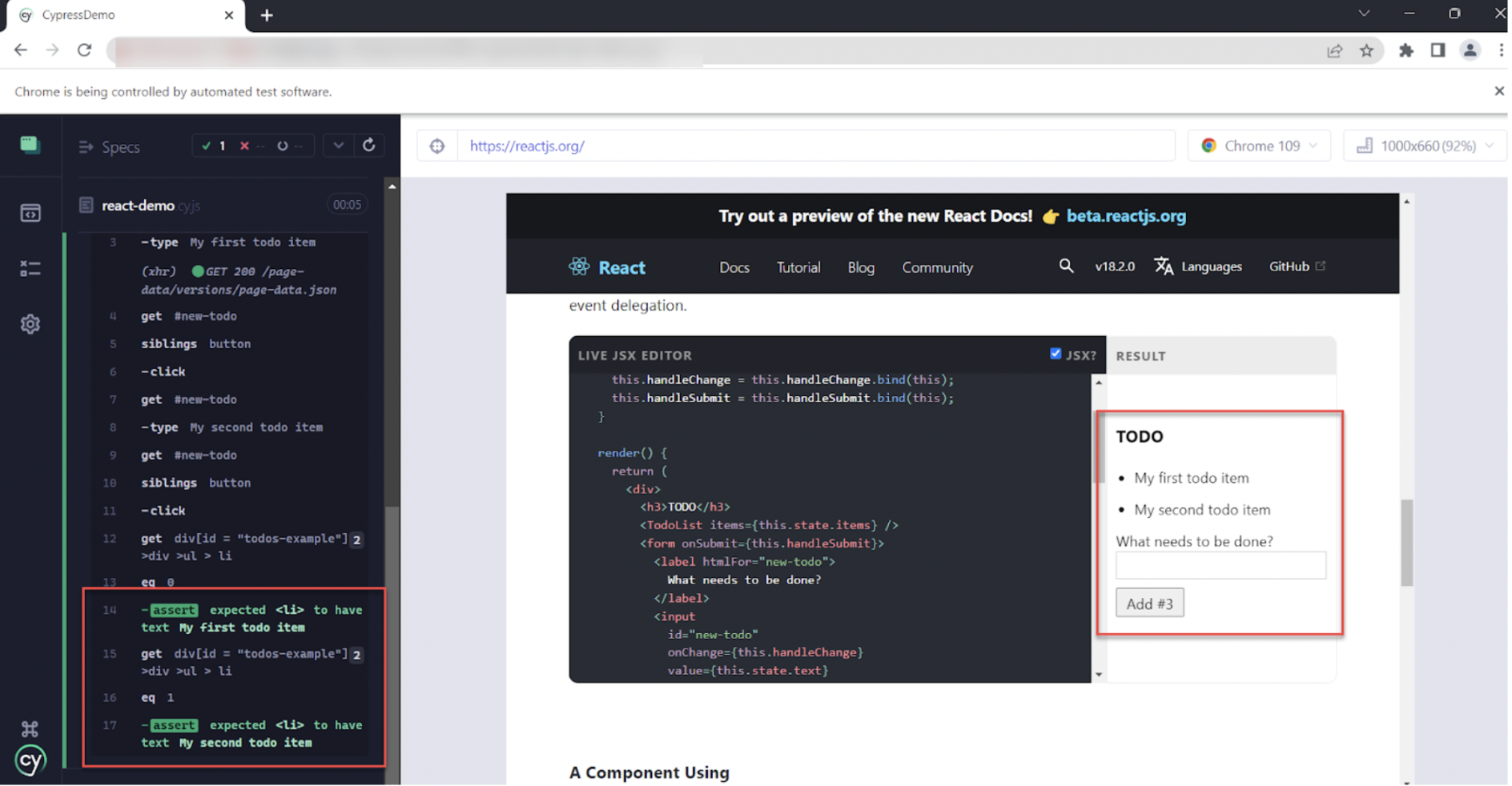Click the My first todo item list entry

point(1191,478)
